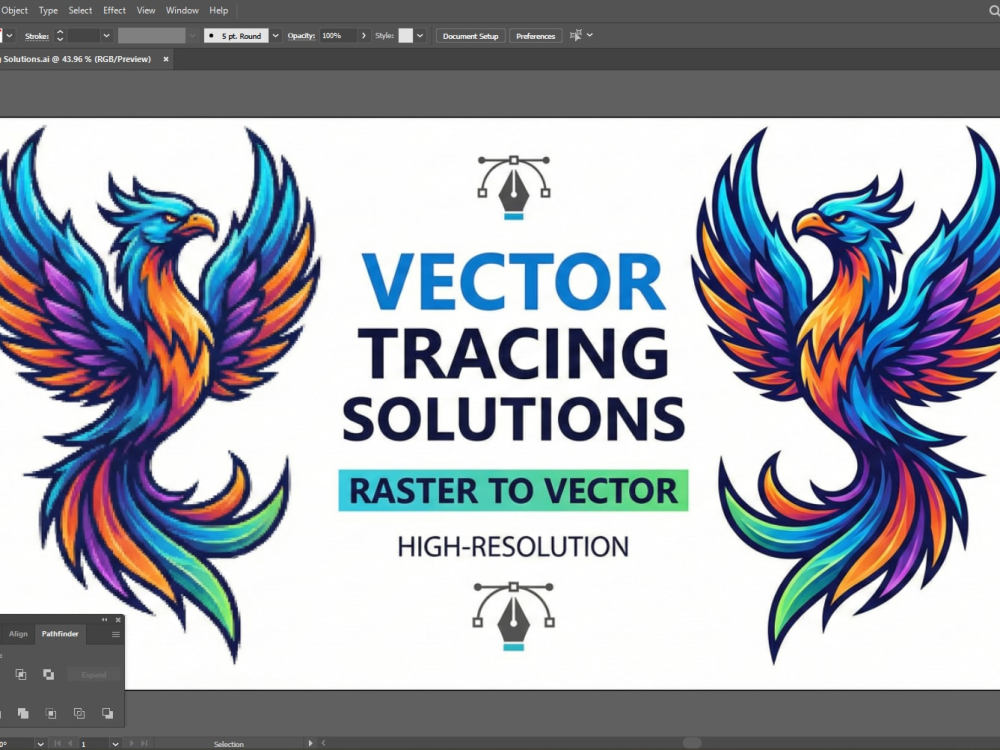Screen dimensions: 1000x750
Task: Click the HIGH-RESOLUTION text on artboard
Action: click(513, 547)
